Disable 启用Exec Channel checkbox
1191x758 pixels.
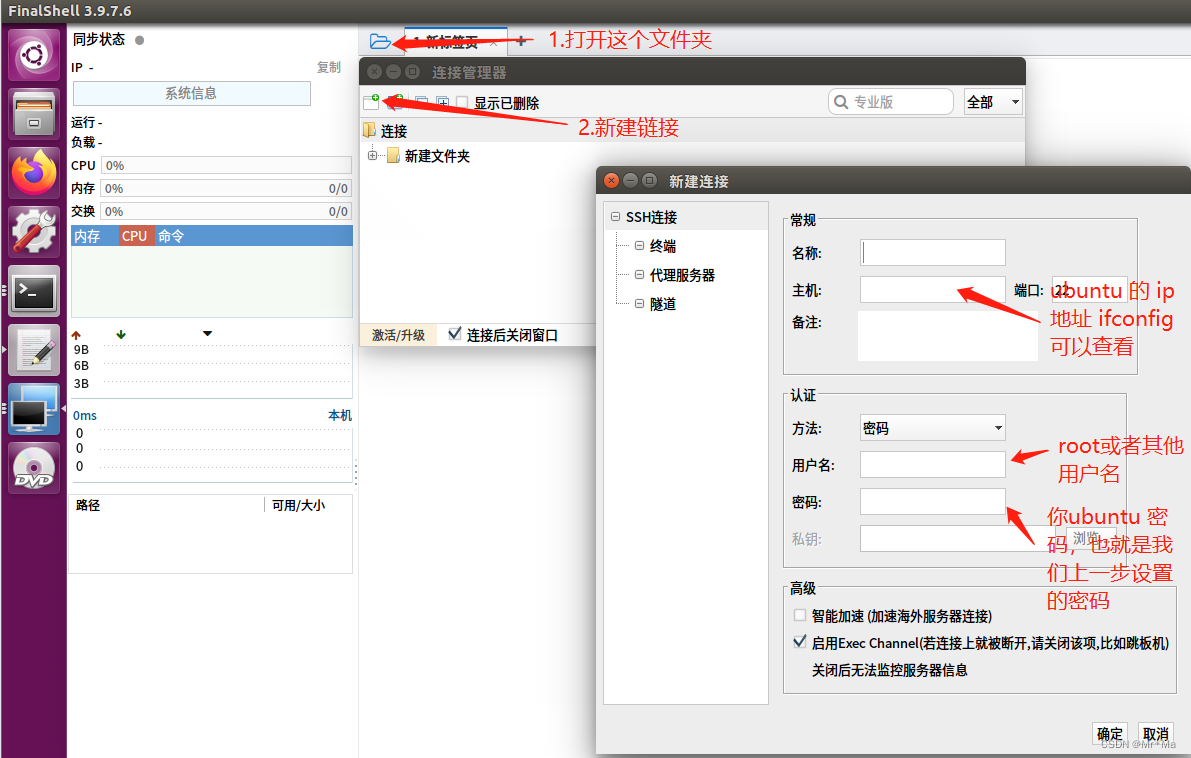[x=799, y=642]
